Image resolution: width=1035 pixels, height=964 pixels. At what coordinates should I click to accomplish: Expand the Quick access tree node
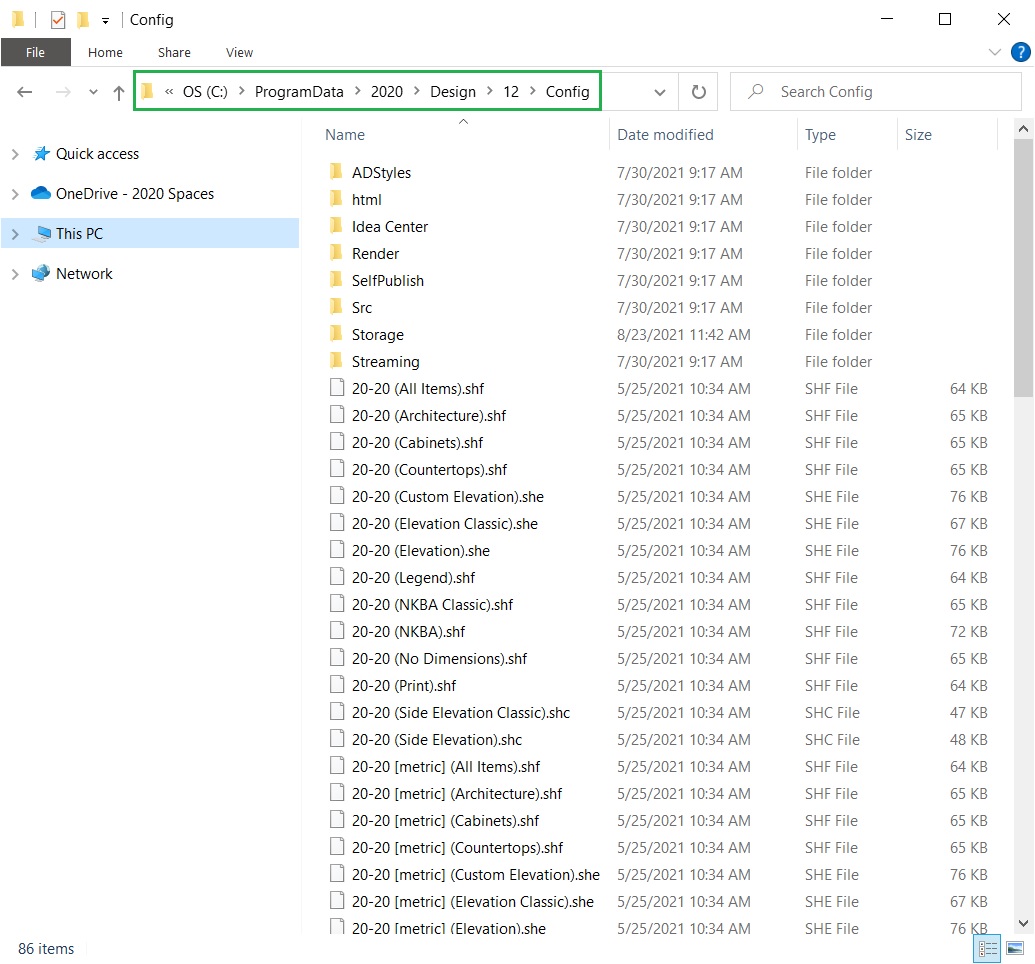[x=15, y=154]
